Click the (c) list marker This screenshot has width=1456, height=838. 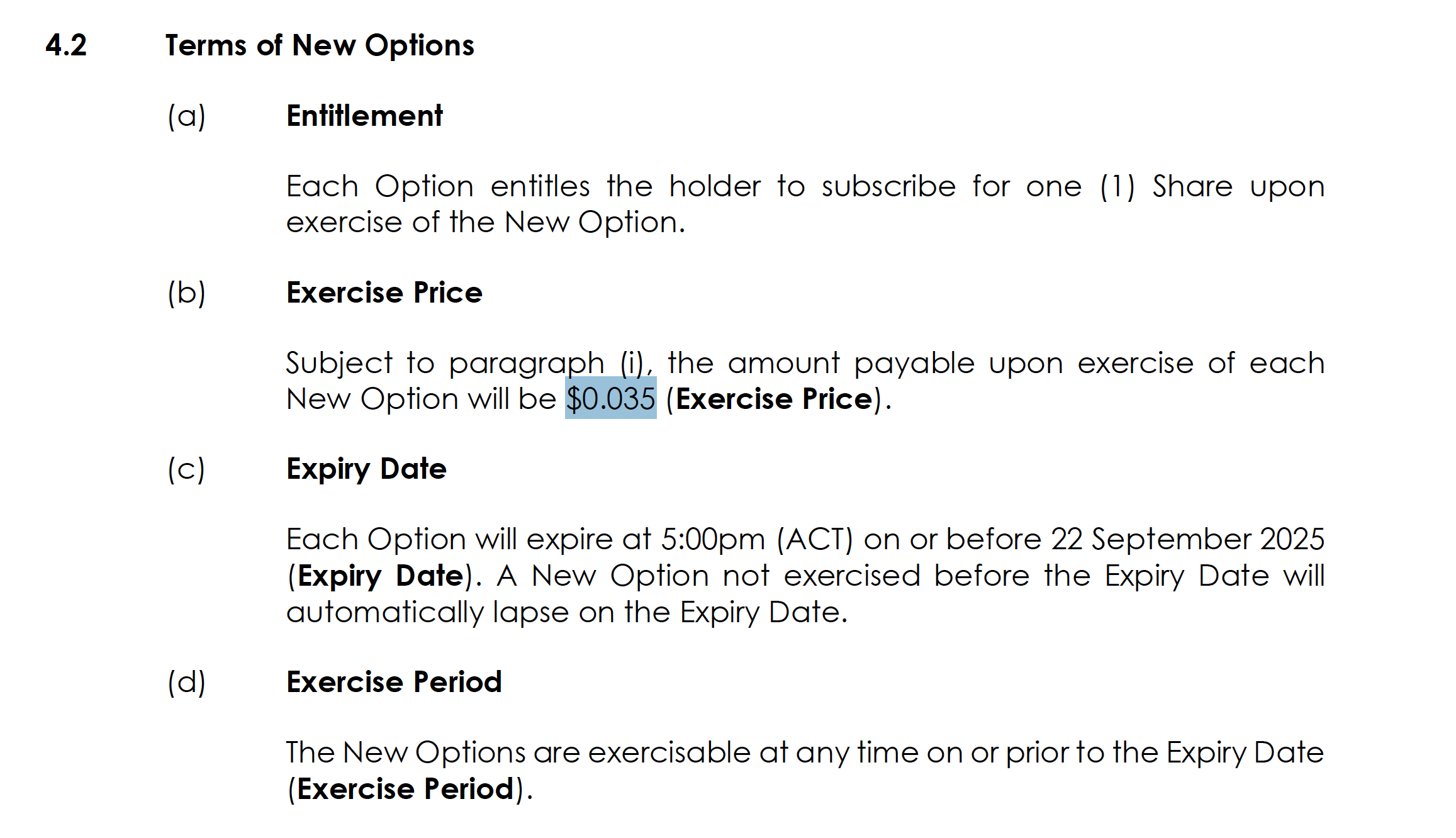click(x=186, y=470)
